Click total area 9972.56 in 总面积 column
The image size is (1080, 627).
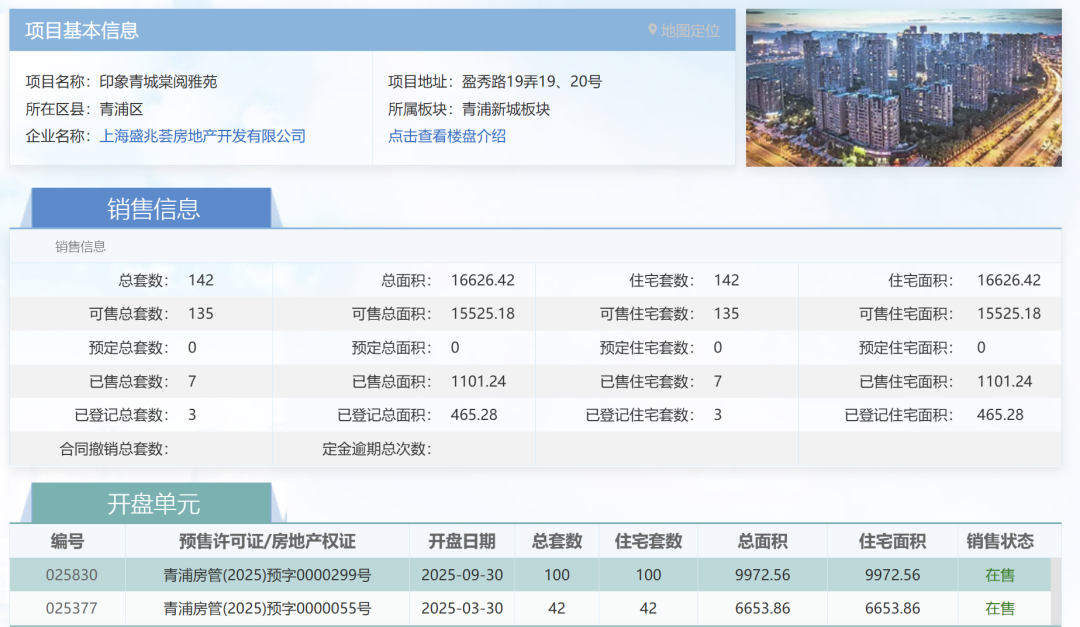pyautogui.click(x=762, y=575)
